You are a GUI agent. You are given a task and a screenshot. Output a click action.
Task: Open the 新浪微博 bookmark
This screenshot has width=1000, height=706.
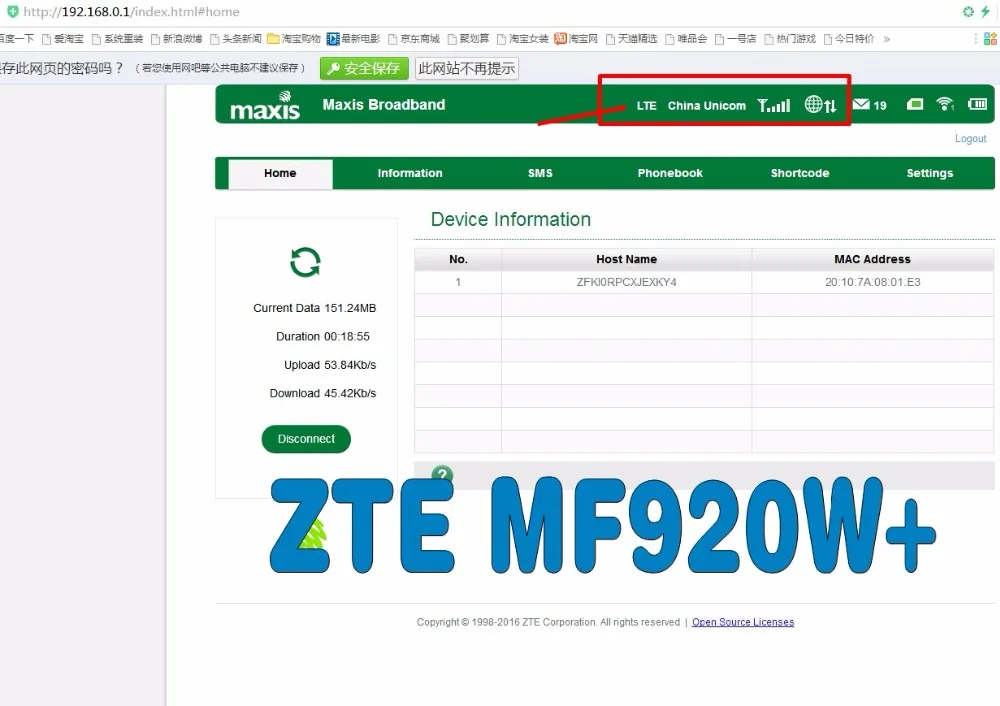177,39
